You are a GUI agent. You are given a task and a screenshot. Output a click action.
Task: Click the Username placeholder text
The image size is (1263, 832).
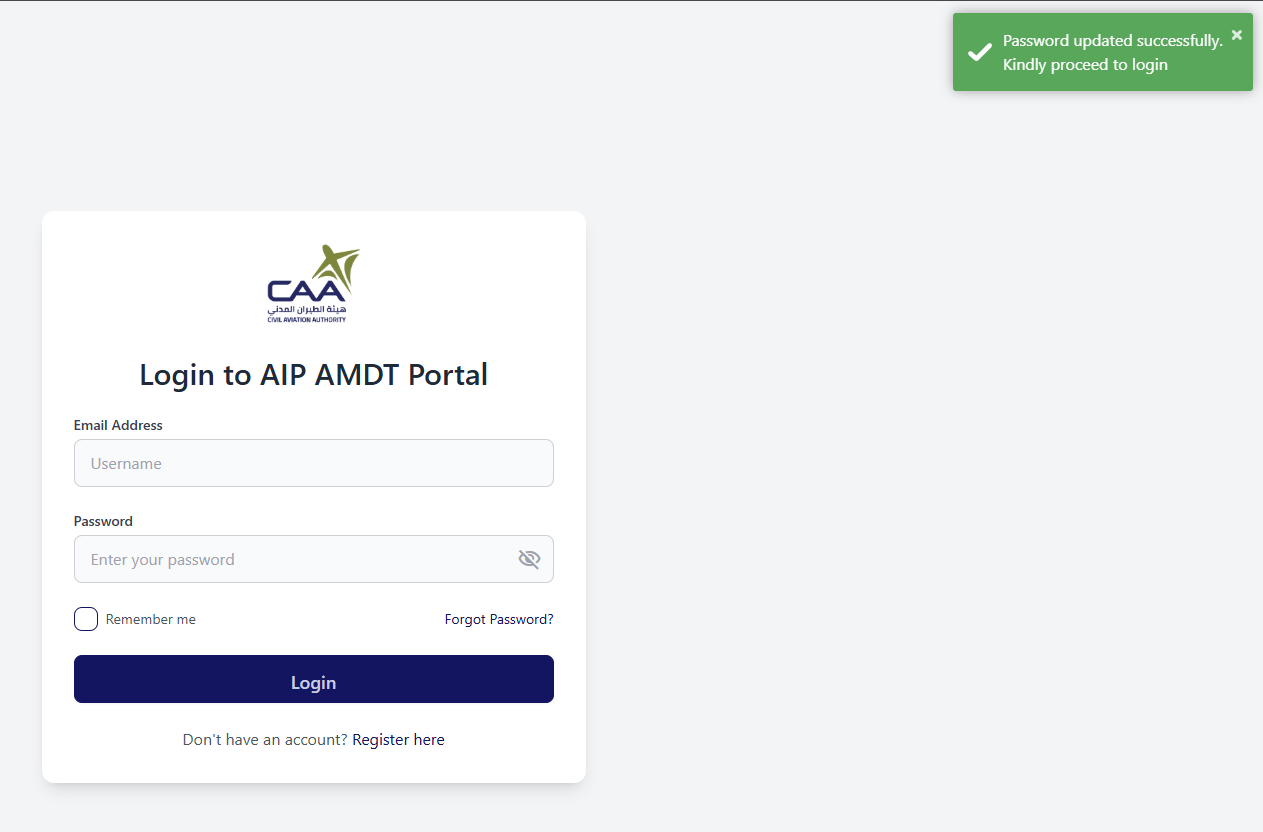(x=126, y=464)
